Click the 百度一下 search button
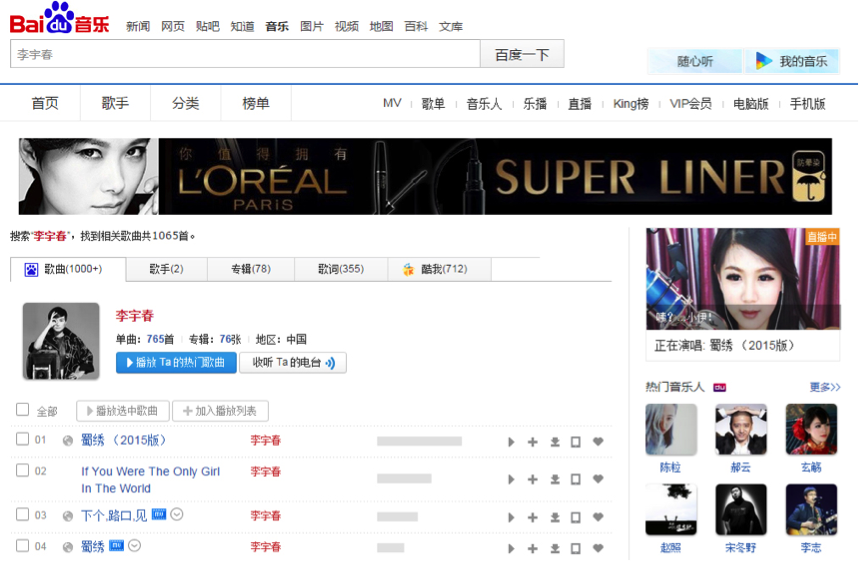The image size is (859, 561). coord(522,54)
